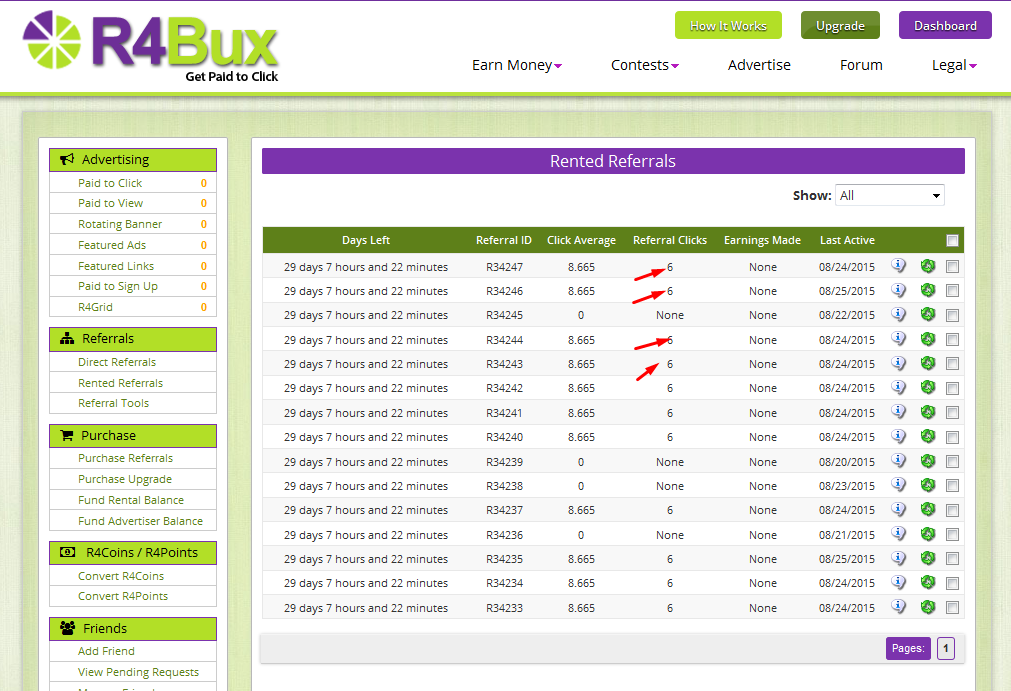1011x691 pixels.
Task: Open the Purchase Referrals sidebar link
Action: pos(126,458)
